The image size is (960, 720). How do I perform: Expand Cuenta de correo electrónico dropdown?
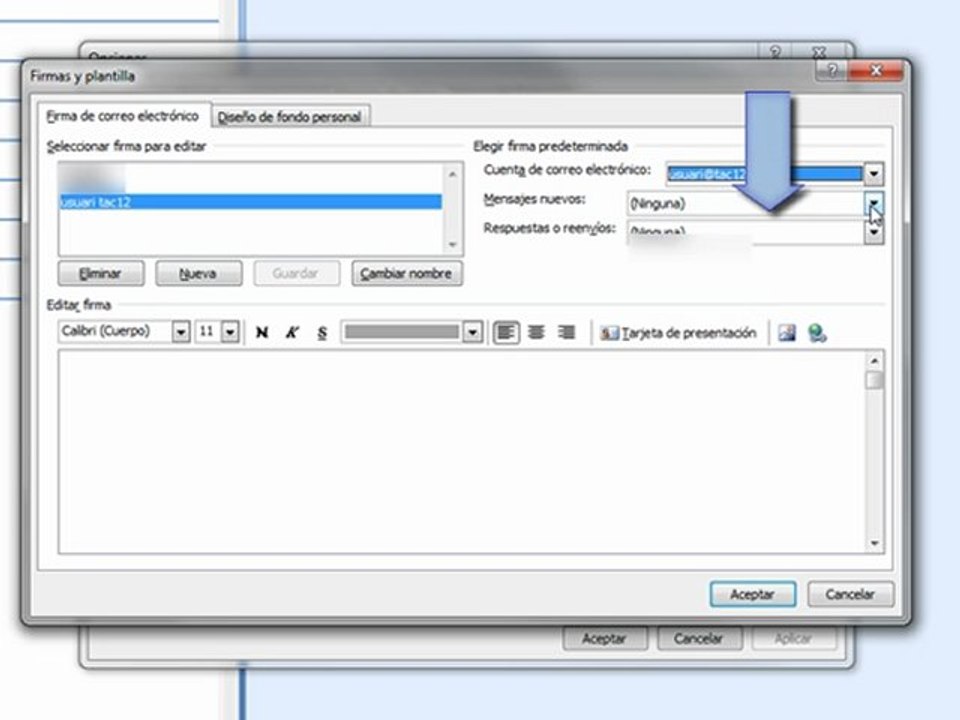[x=874, y=174]
